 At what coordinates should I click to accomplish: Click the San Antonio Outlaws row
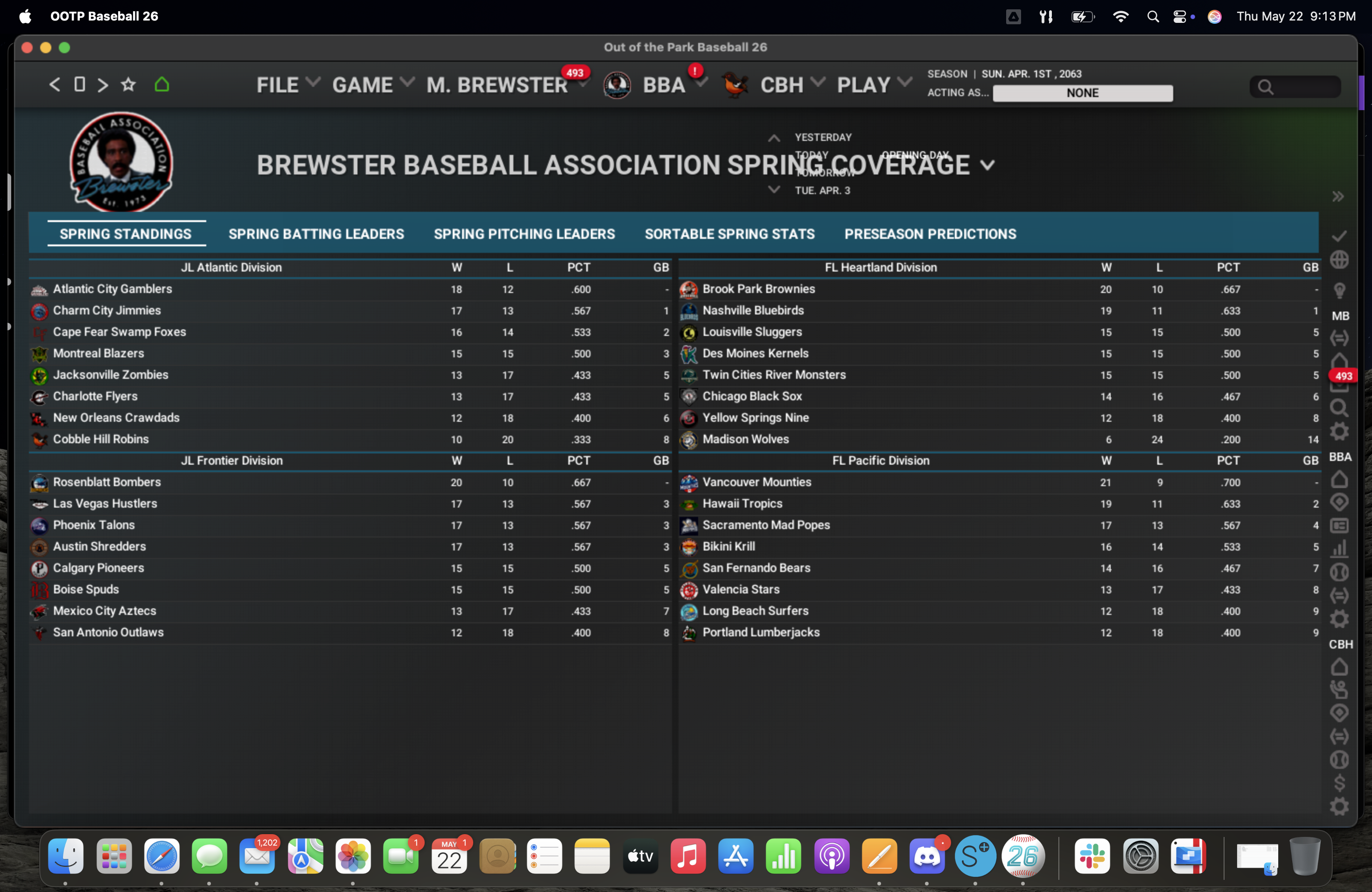pos(350,633)
